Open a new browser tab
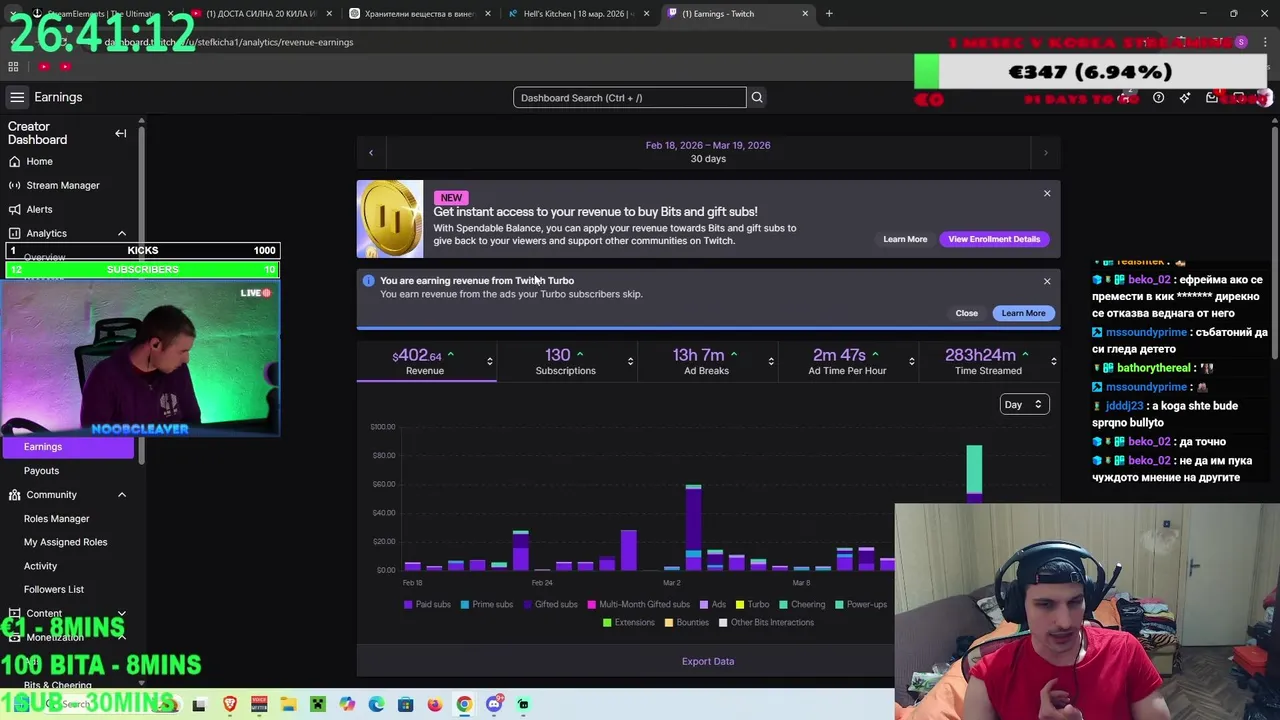This screenshot has width=1280, height=720. click(x=829, y=13)
